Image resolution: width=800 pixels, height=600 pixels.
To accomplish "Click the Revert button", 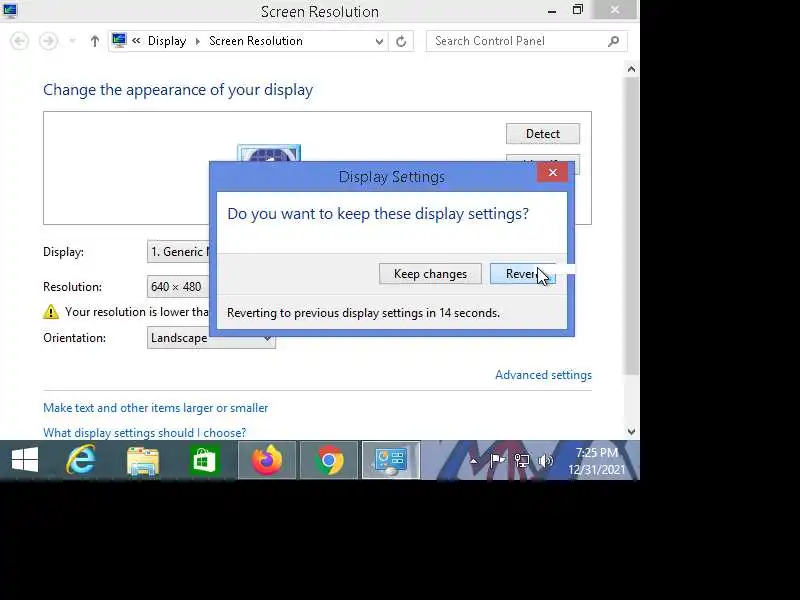I will click(x=522, y=274).
